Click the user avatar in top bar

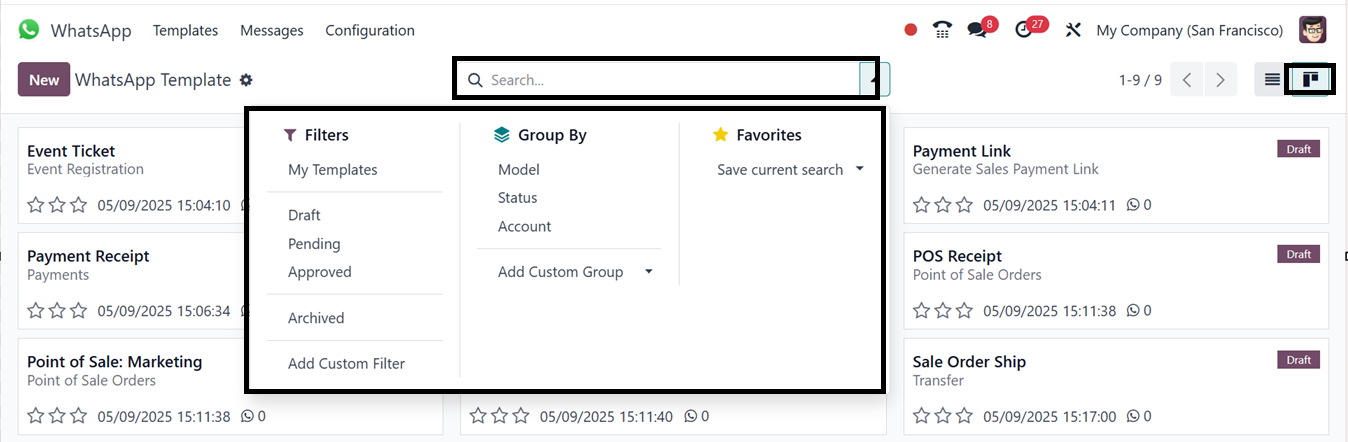pyautogui.click(x=1312, y=30)
